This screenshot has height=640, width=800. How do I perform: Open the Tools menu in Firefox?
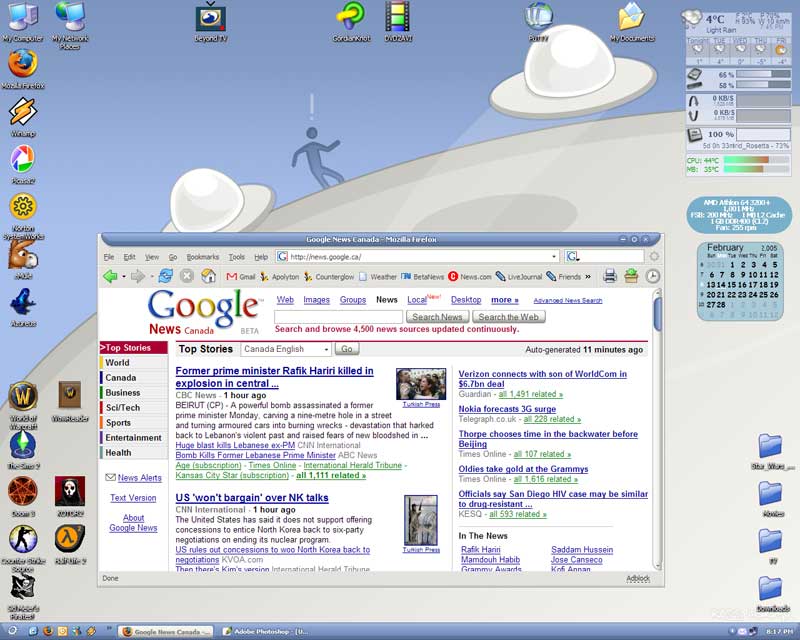coord(236,257)
